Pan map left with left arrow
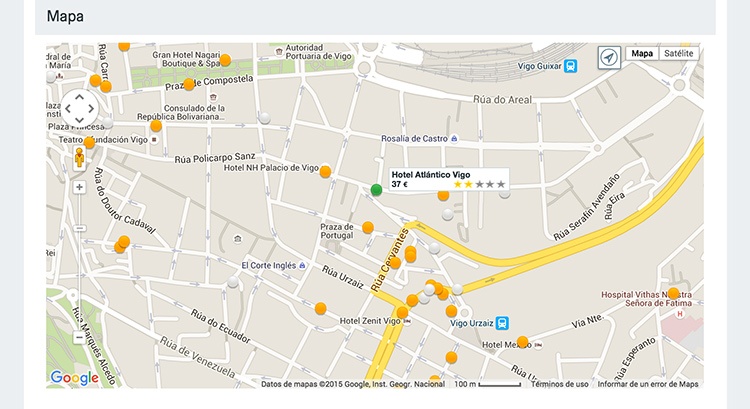The height and width of the screenshot is (409, 750). coord(66,109)
